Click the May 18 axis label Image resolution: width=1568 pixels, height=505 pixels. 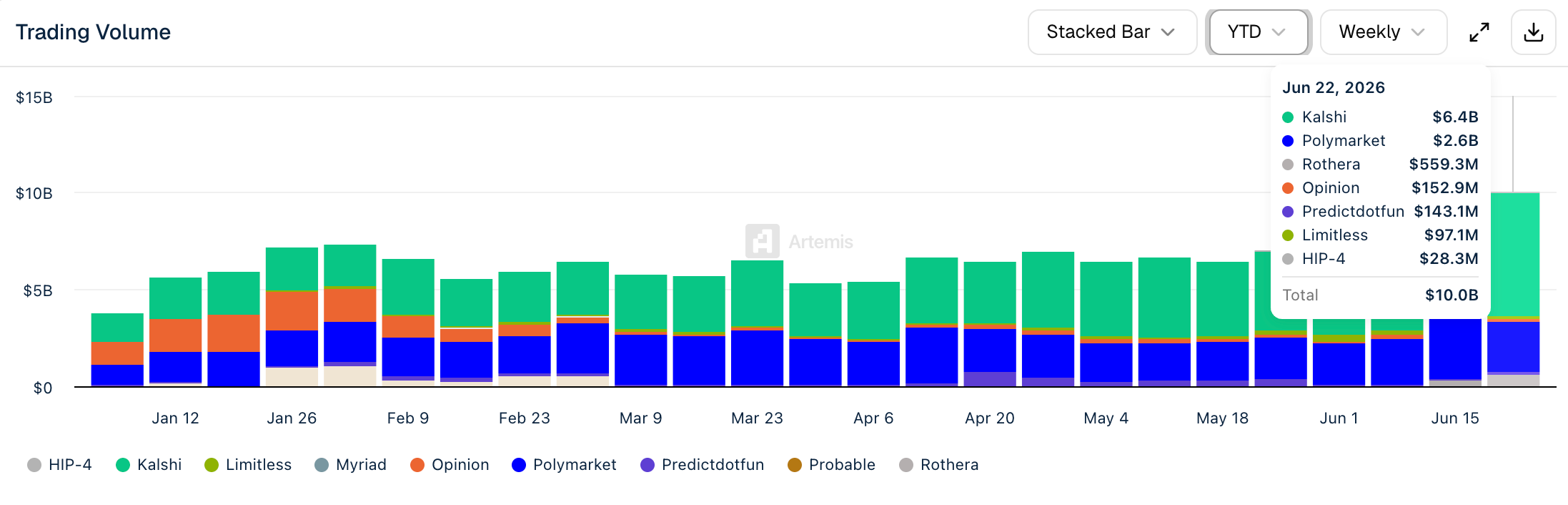click(1222, 418)
